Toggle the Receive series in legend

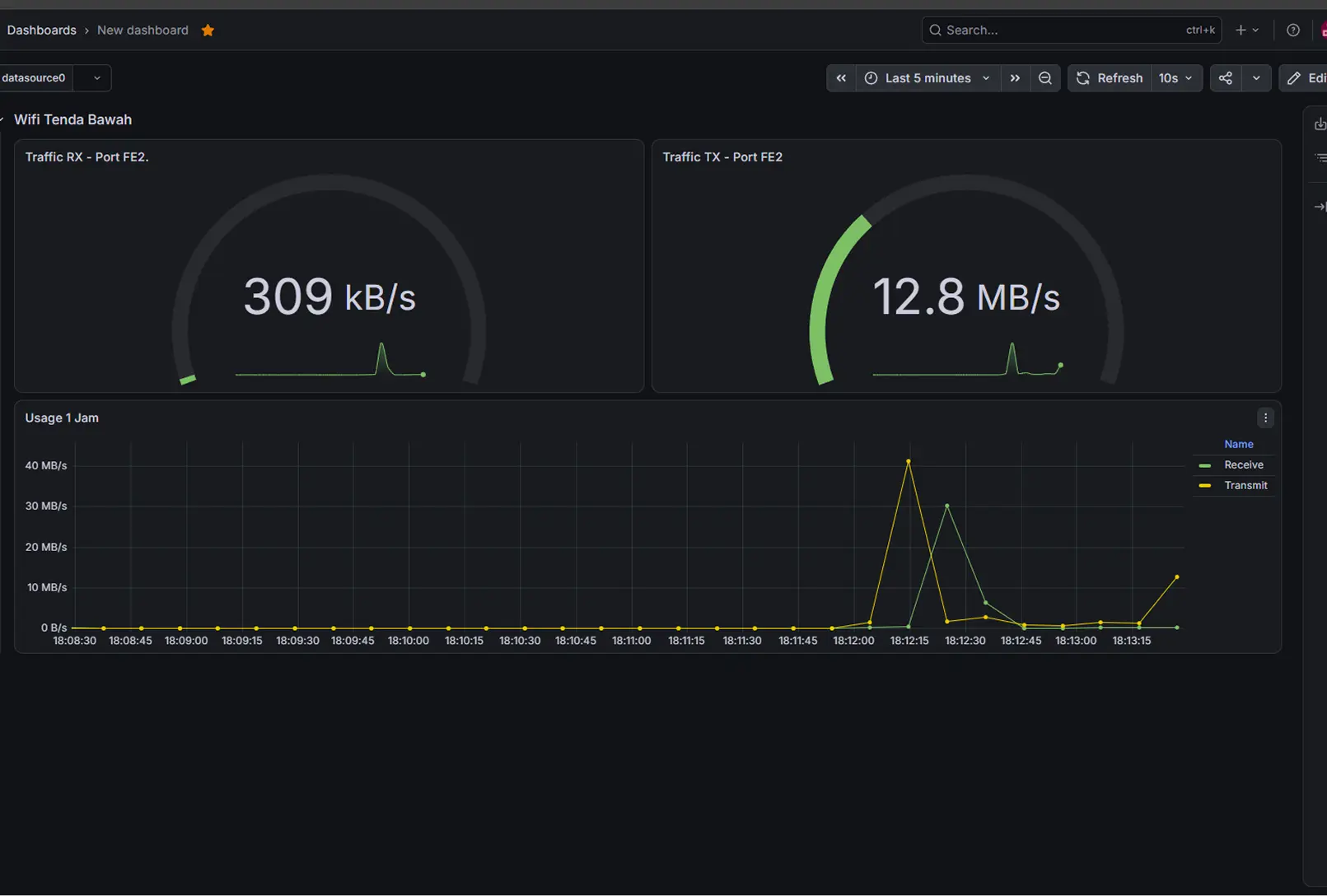coord(1244,465)
